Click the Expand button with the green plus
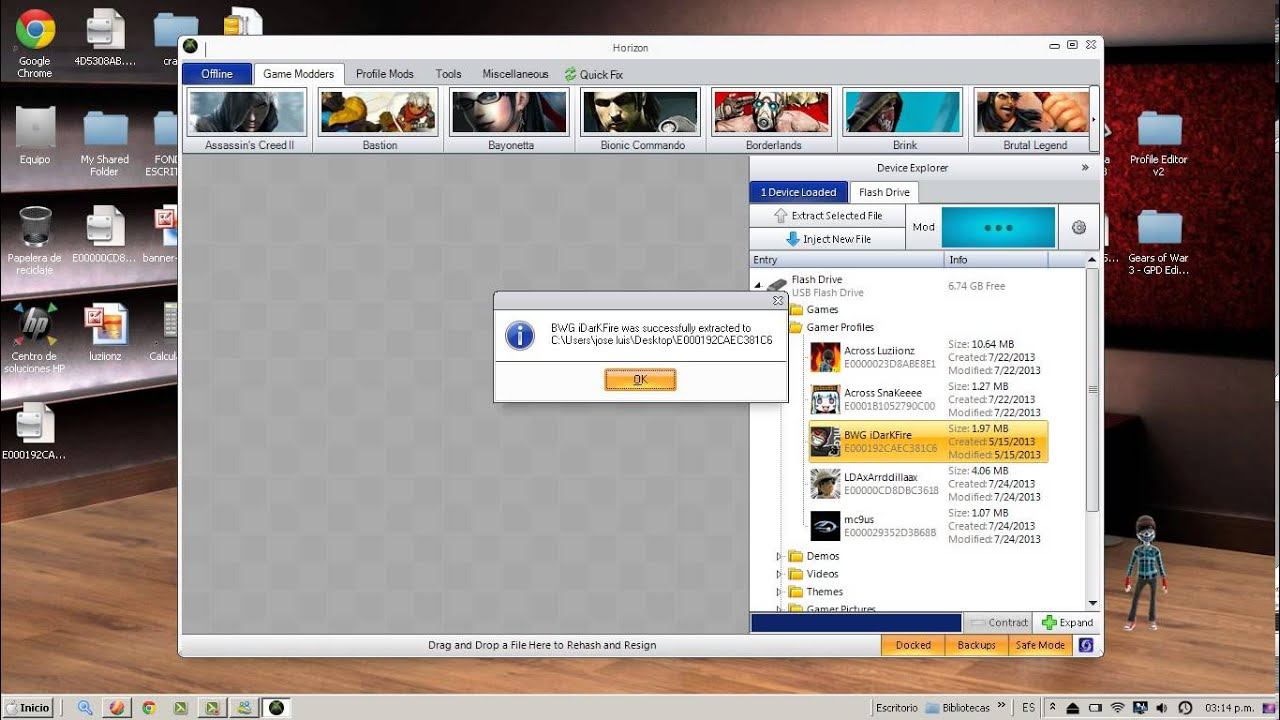The width and height of the screenshot is (1280, 720). [1067, 622]
